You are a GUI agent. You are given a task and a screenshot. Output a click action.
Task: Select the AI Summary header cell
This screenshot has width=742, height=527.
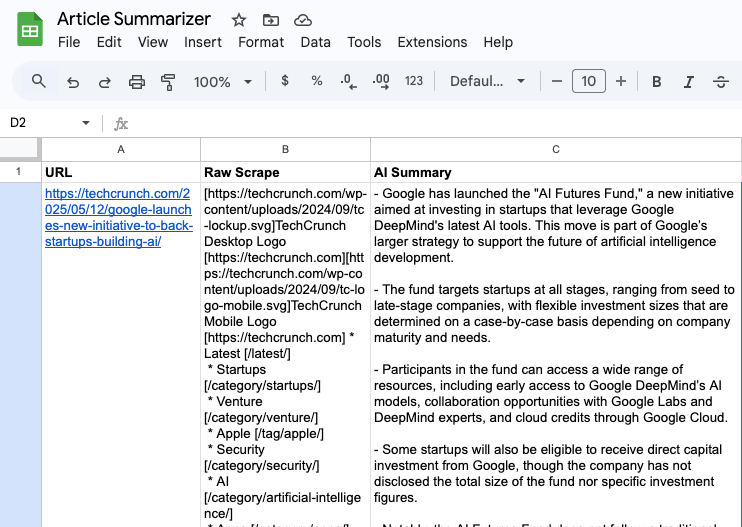[x=556, y=172]
